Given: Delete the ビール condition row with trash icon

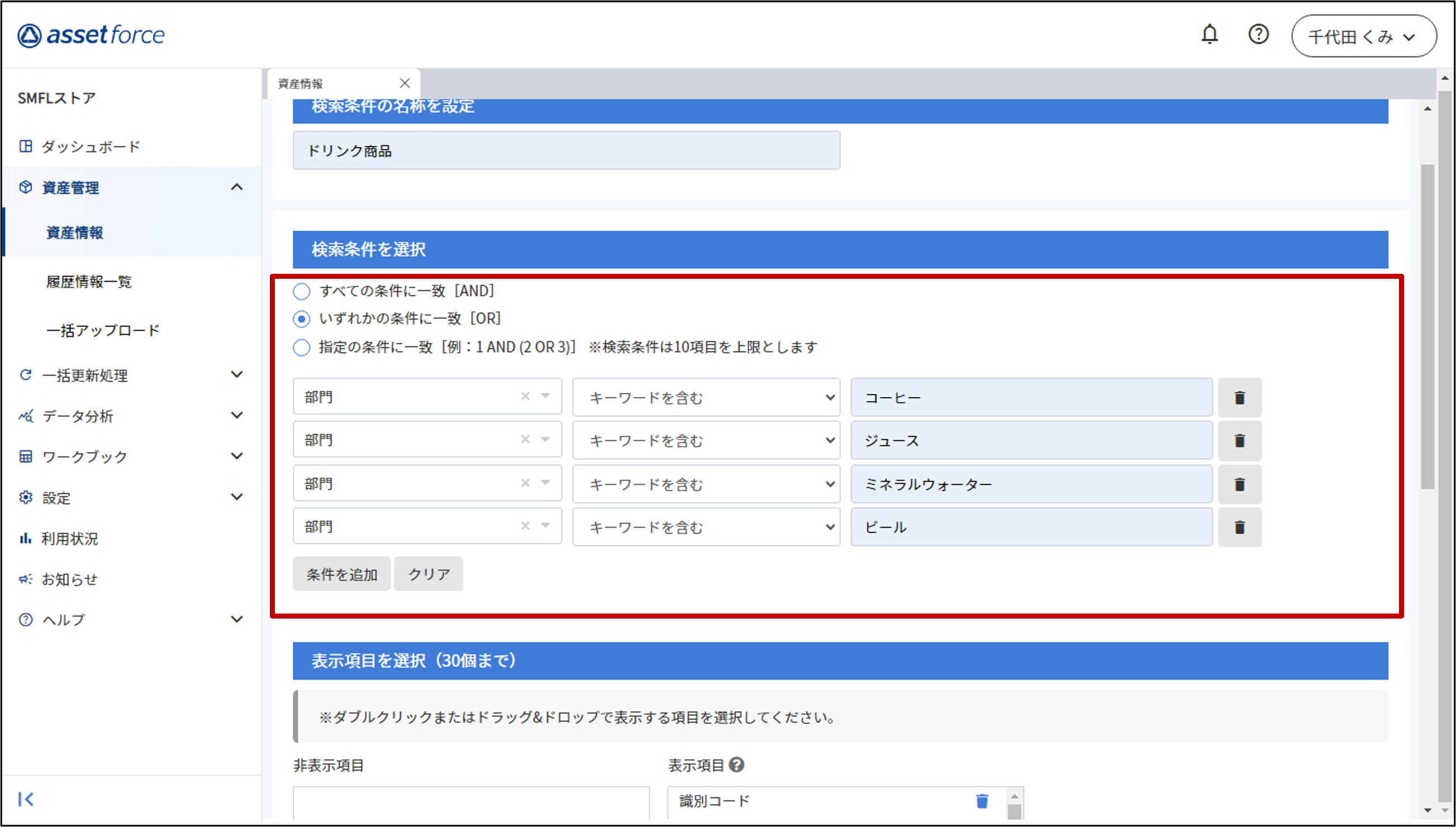Looking at the screenshot, I should (x=1240, y=527).
